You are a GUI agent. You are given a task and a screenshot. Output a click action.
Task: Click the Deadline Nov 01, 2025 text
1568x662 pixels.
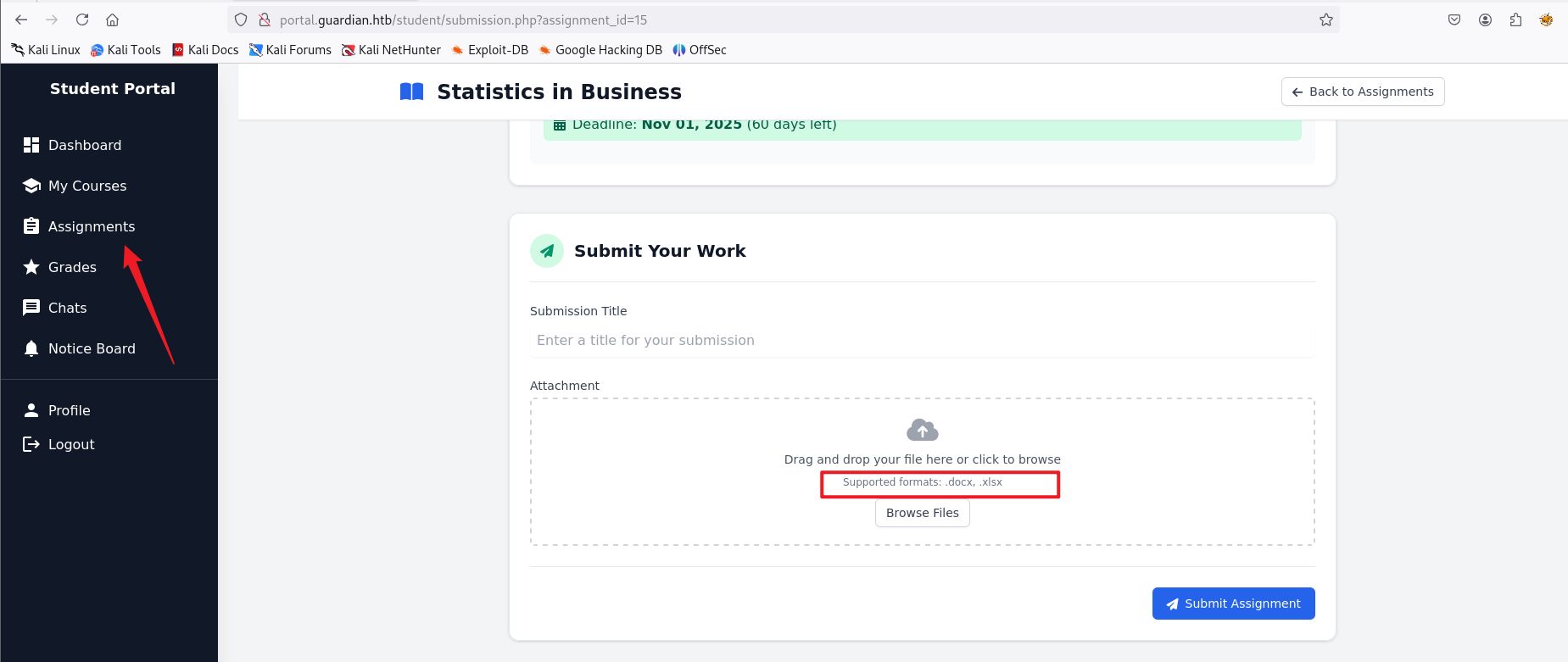click(704, 125)
